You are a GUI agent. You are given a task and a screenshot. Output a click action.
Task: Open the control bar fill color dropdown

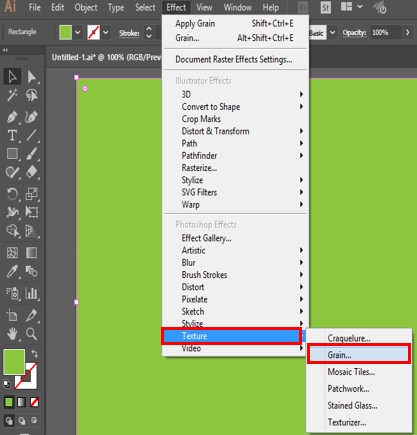(x=78, y=33)
